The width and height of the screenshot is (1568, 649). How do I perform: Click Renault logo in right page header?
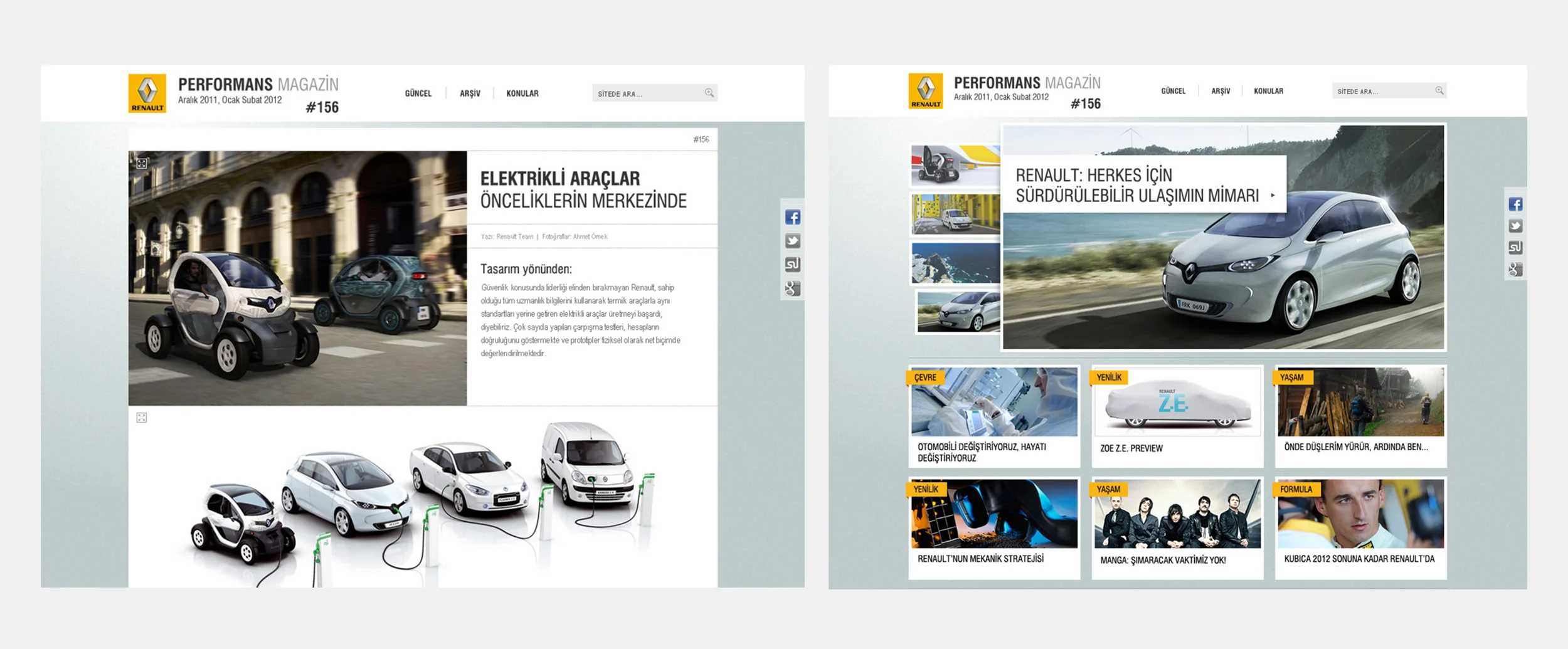pos(926,91)
